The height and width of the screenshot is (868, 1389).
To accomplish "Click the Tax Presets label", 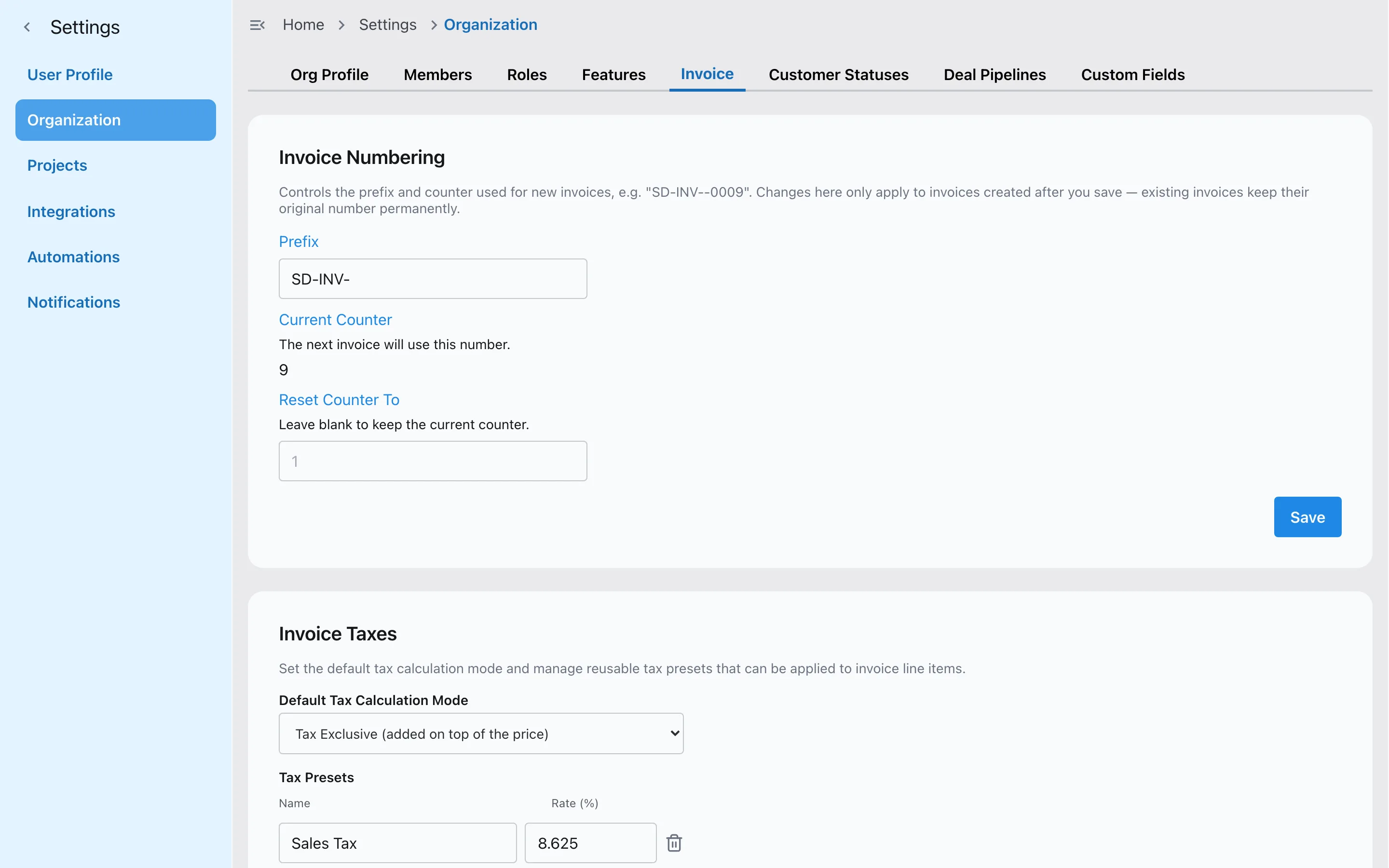I will [x=316, y=777].
